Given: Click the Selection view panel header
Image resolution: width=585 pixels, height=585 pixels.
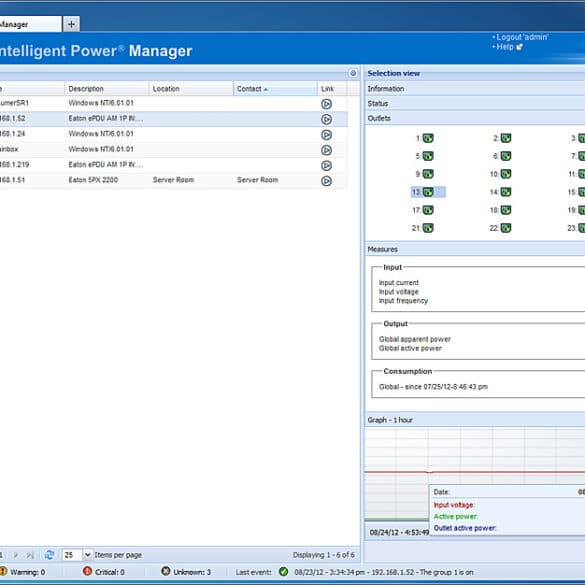Looking at the screenshot, I should click(x=475, y=73).
